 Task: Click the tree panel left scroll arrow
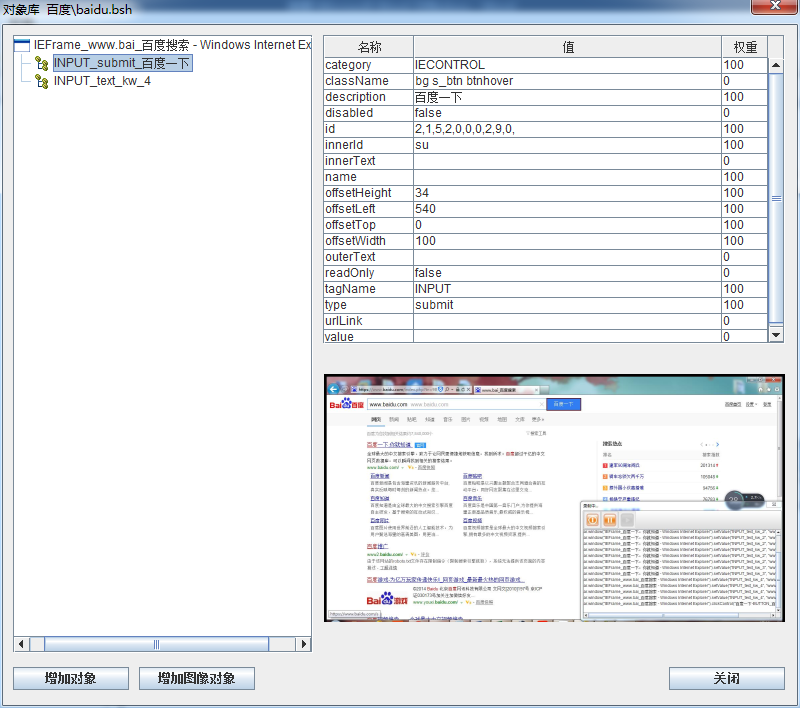tap(22, 643)
